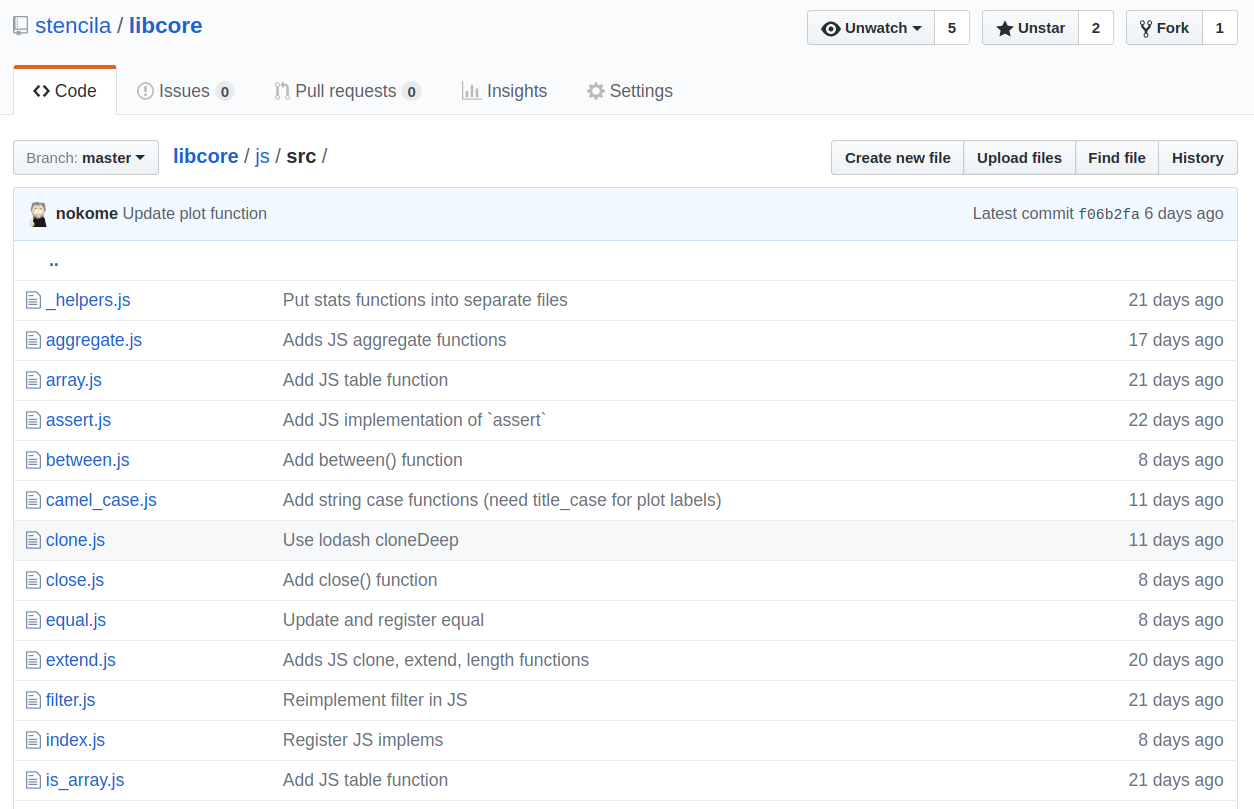The height and width of the screenshot is (809, 1254).
Task: Go up to parent directory (..)
Action: 54,261
